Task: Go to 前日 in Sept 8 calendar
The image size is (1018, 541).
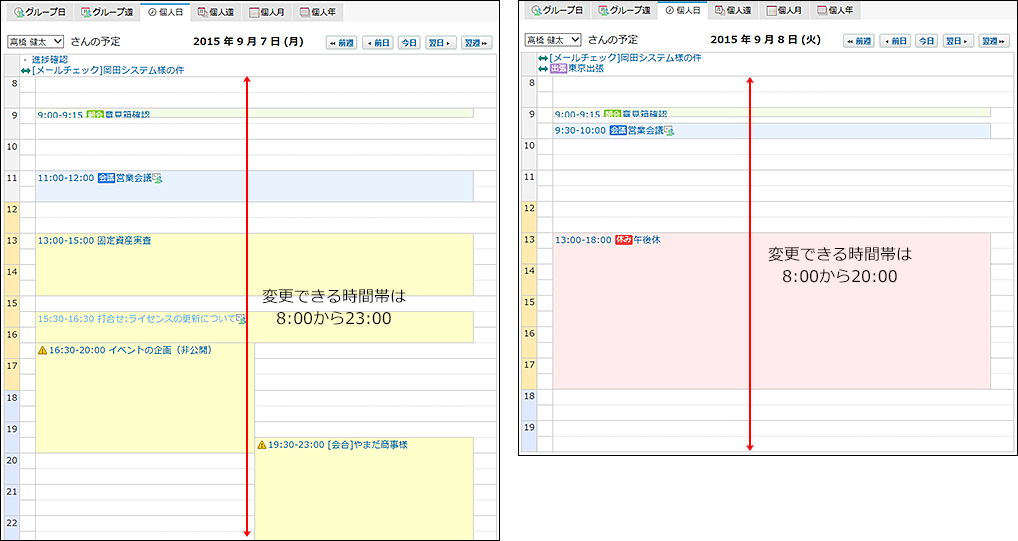Action: pyautogui.click(x=895, y=41)
